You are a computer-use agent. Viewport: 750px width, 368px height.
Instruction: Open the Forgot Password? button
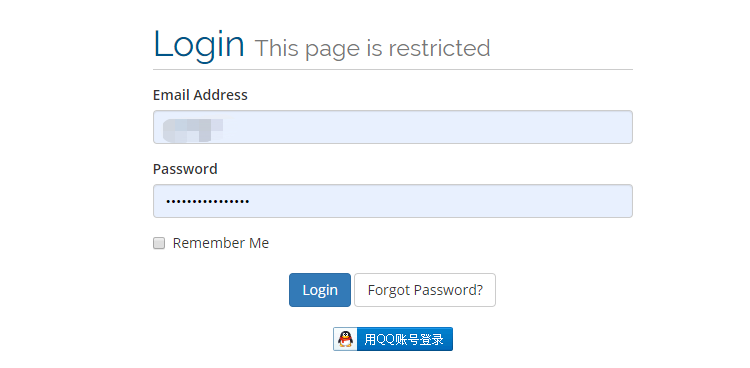pos(425,290)
